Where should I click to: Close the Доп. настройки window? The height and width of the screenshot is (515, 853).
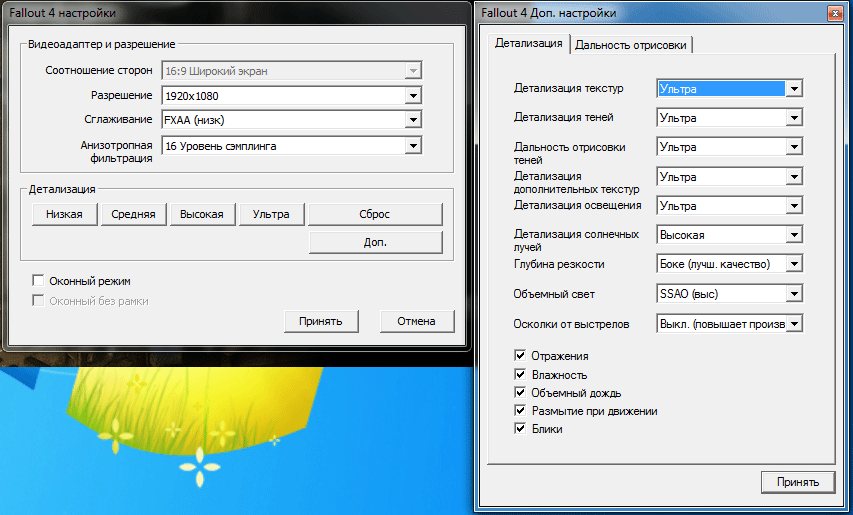(835, 13)
